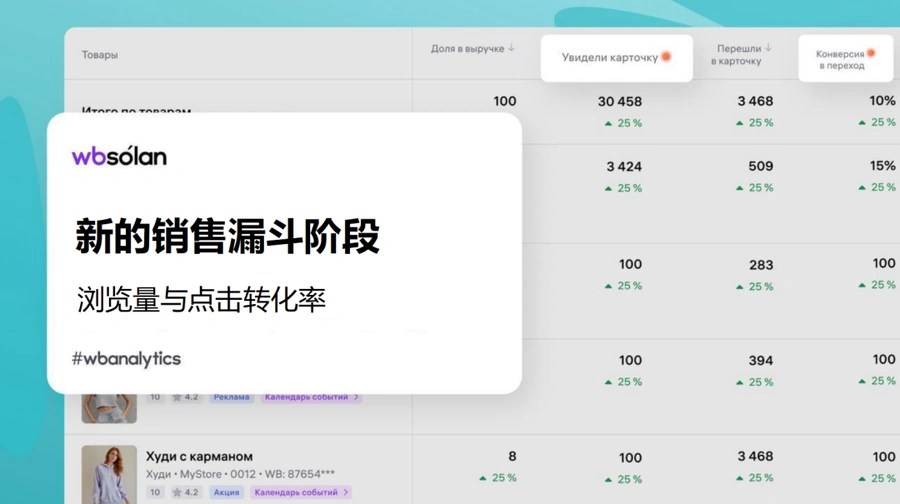Click the 394 card visits value

tap(761, 360)
